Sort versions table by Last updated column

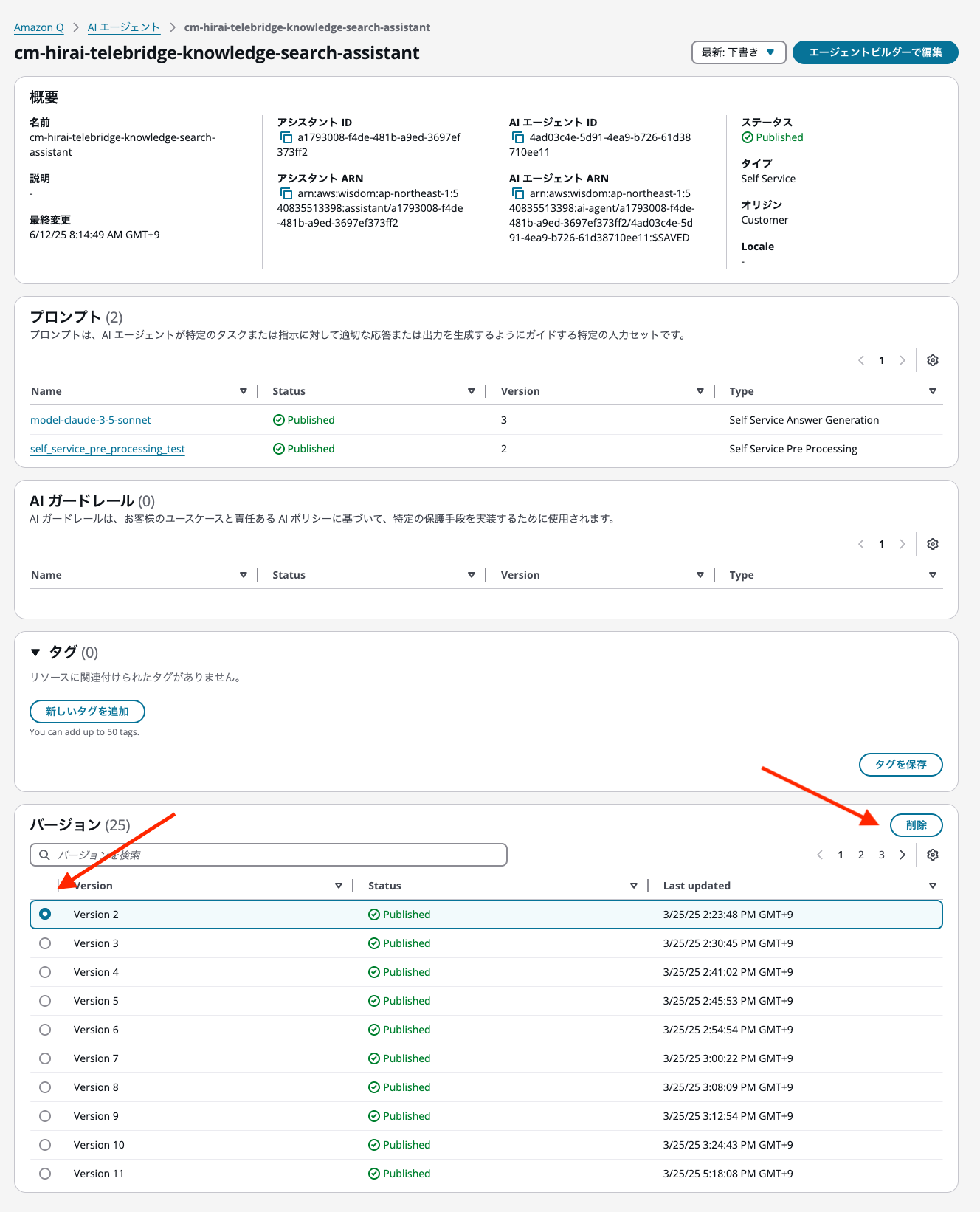click(933, 886)
